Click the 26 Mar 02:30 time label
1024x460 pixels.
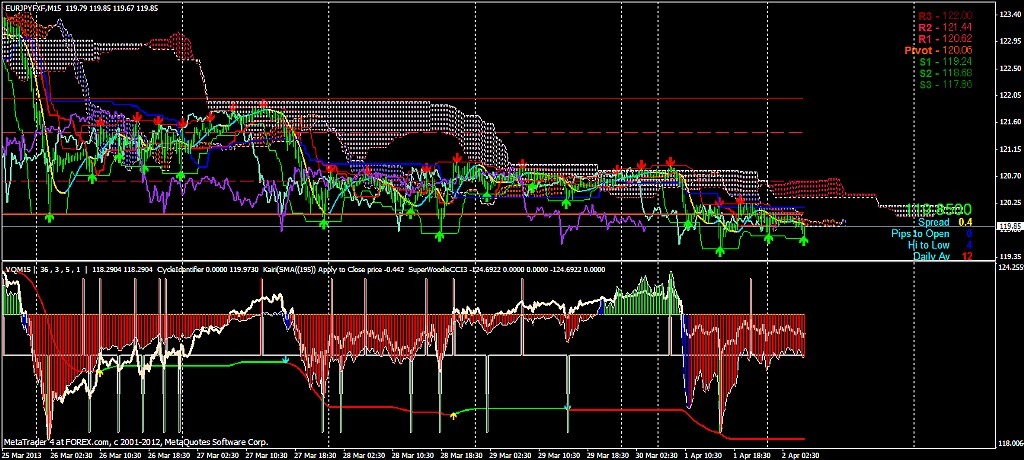coord(69,455)
